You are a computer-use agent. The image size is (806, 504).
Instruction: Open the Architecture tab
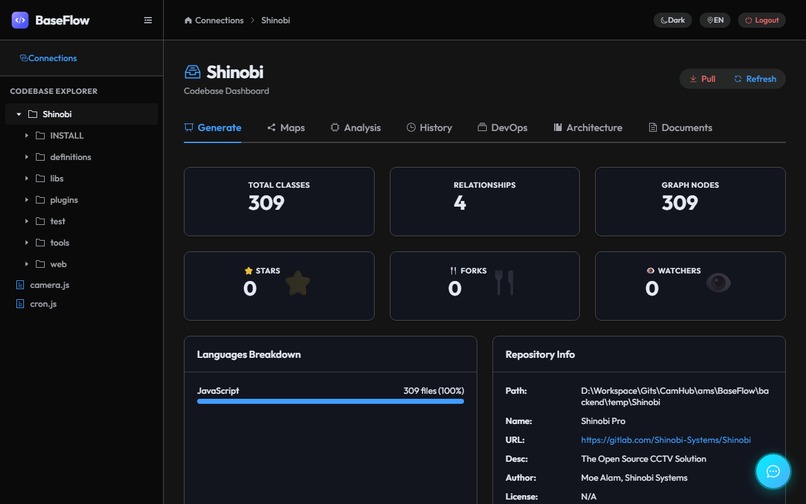point(588,128)
